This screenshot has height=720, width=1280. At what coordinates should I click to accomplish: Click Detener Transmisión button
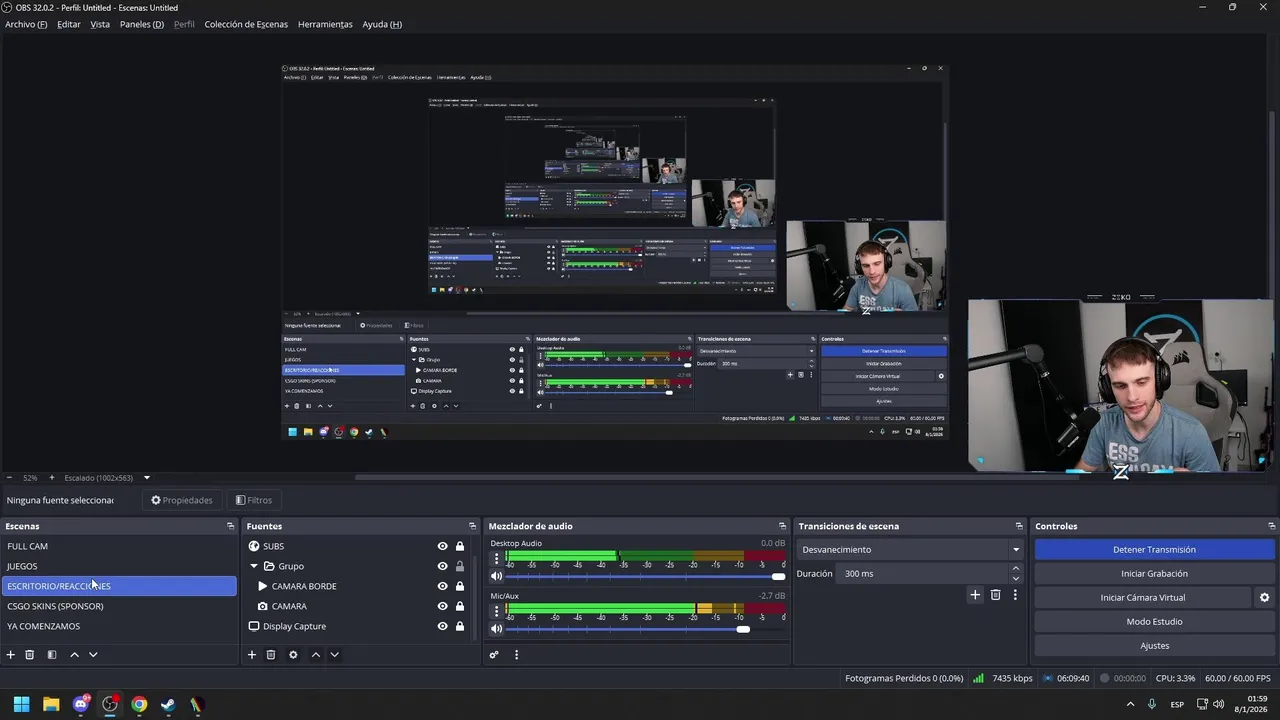pos(1154,550)
